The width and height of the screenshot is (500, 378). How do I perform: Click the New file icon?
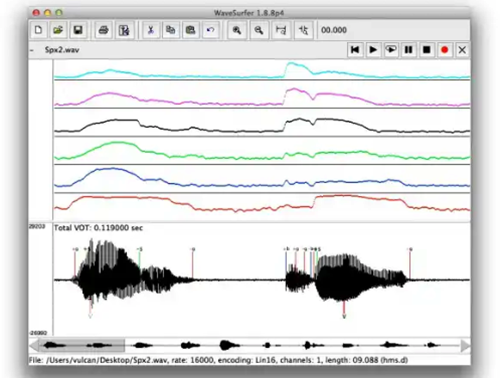(38, 30)
